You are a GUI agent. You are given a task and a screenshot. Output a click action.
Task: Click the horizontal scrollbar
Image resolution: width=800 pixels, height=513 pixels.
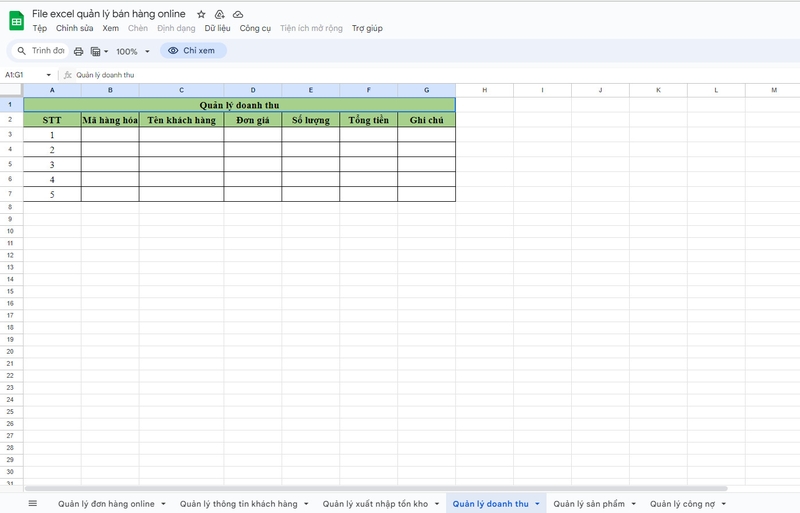pyautogui.click(x=376, y=488)
